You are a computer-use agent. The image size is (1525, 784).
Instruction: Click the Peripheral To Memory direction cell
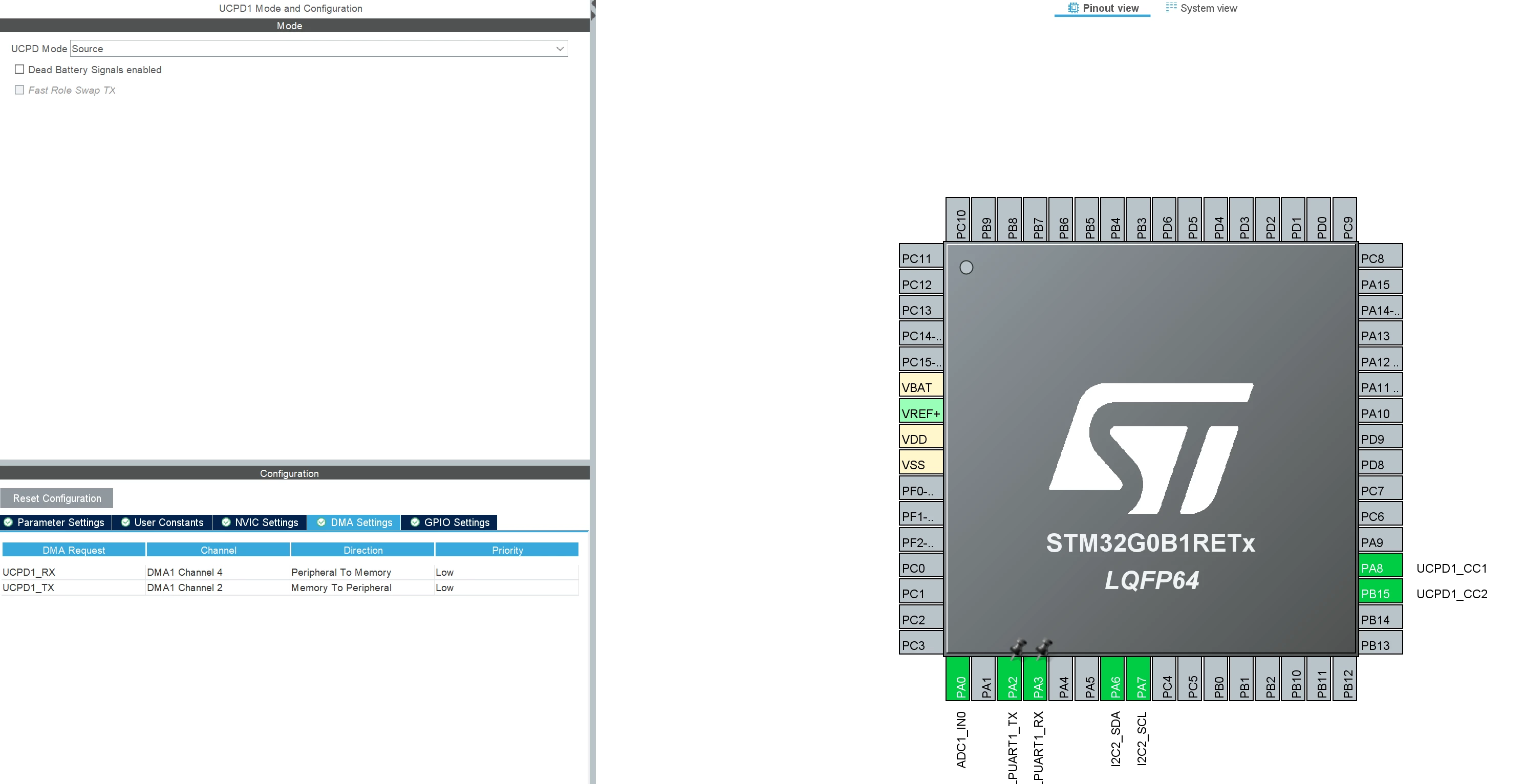click(x=362, y=572)
